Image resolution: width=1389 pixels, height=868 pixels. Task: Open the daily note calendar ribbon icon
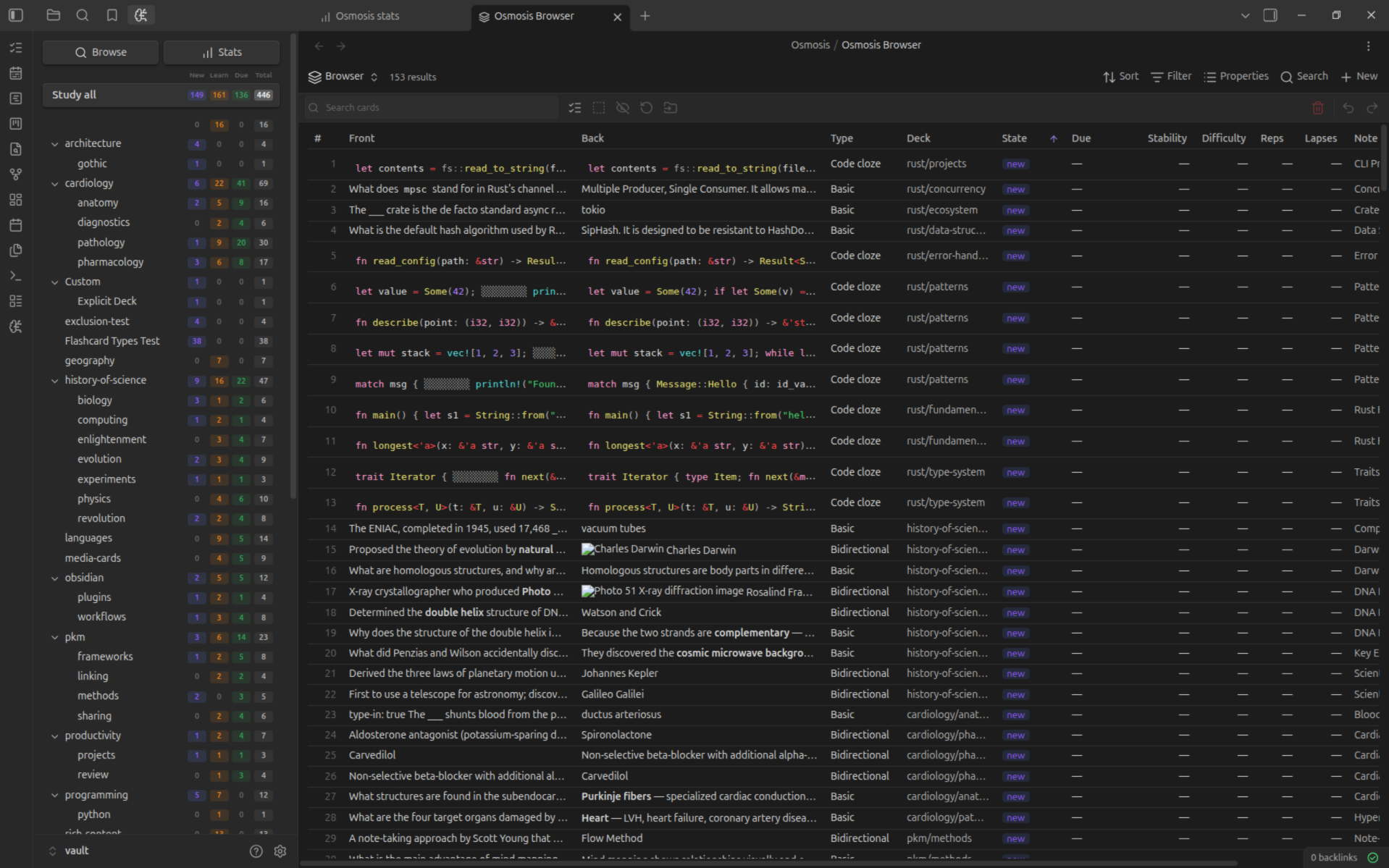(16, 73)
